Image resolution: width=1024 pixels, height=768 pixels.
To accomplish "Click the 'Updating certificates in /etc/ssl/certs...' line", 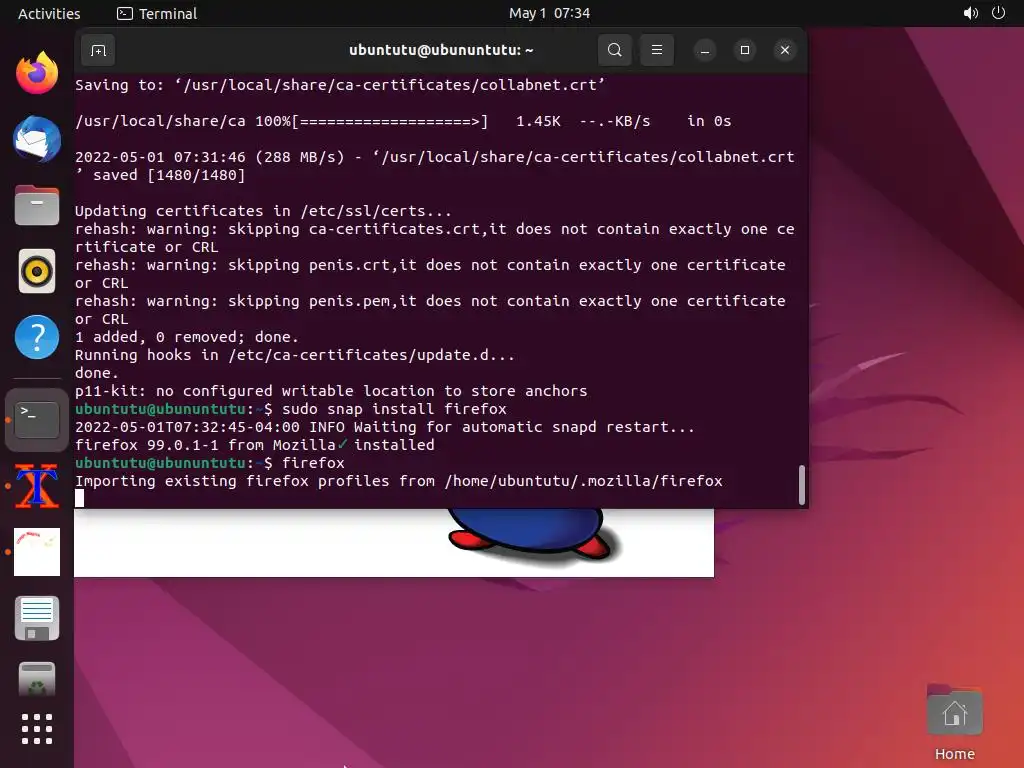I will pyautogui.click(x=263, y=211).
